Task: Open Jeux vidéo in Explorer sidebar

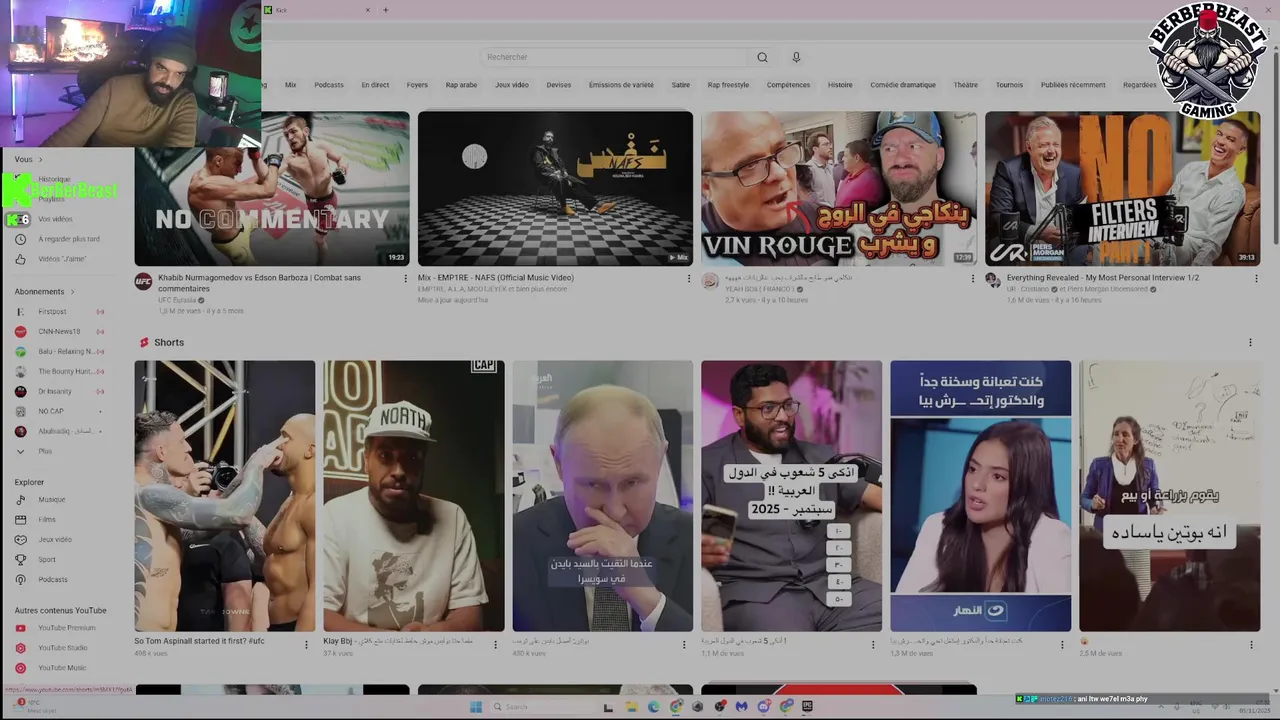Action: 55,540
